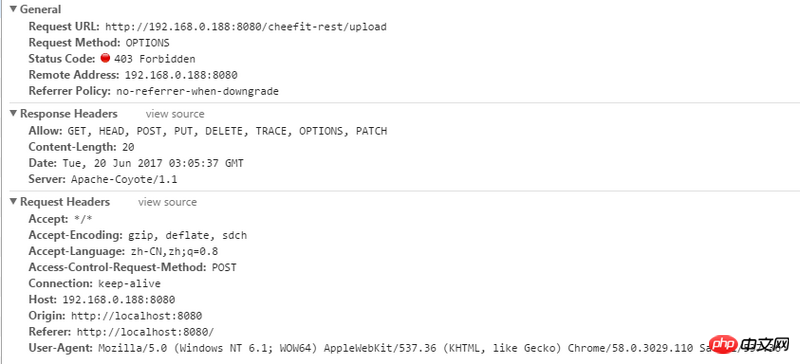Click the Request Method OPTIONS value
800x364 pixels.
coord(147,43)
